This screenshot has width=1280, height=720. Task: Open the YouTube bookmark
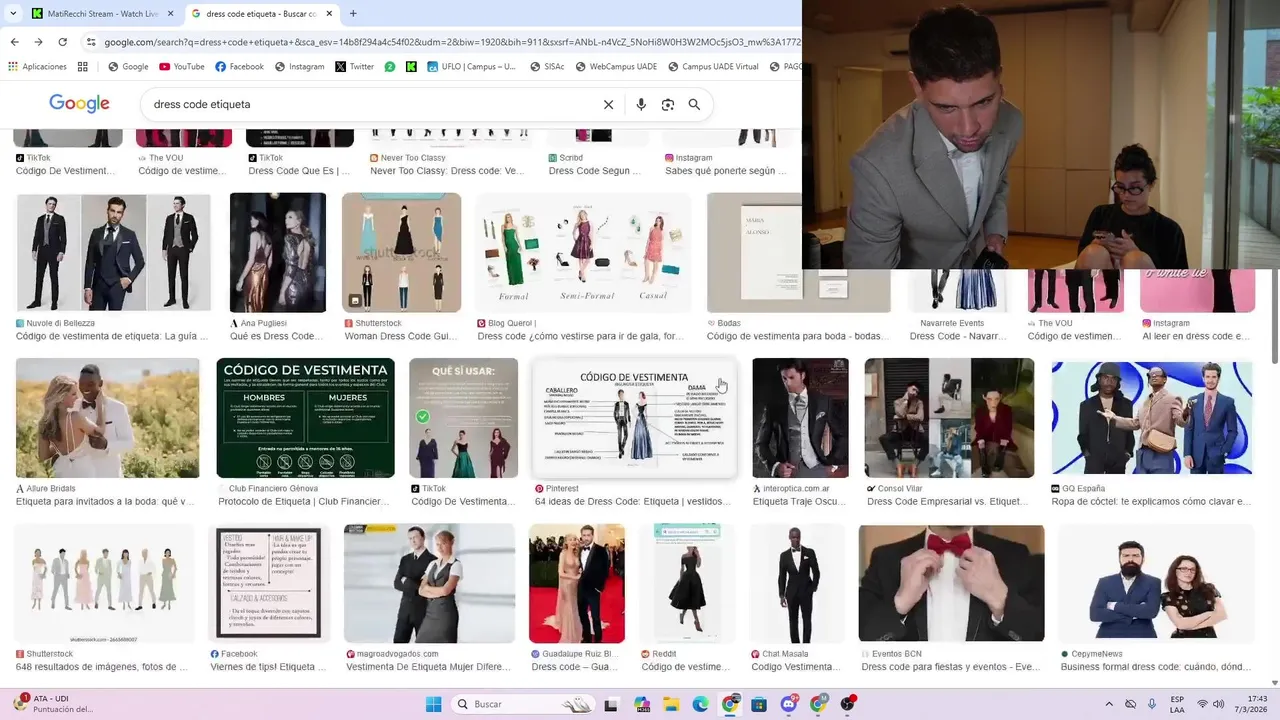(181, 67)
